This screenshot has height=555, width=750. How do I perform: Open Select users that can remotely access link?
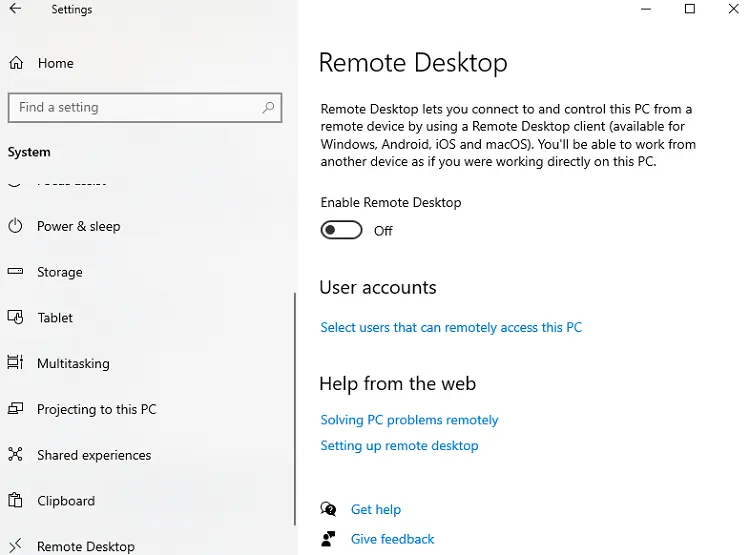coord(451,328)
